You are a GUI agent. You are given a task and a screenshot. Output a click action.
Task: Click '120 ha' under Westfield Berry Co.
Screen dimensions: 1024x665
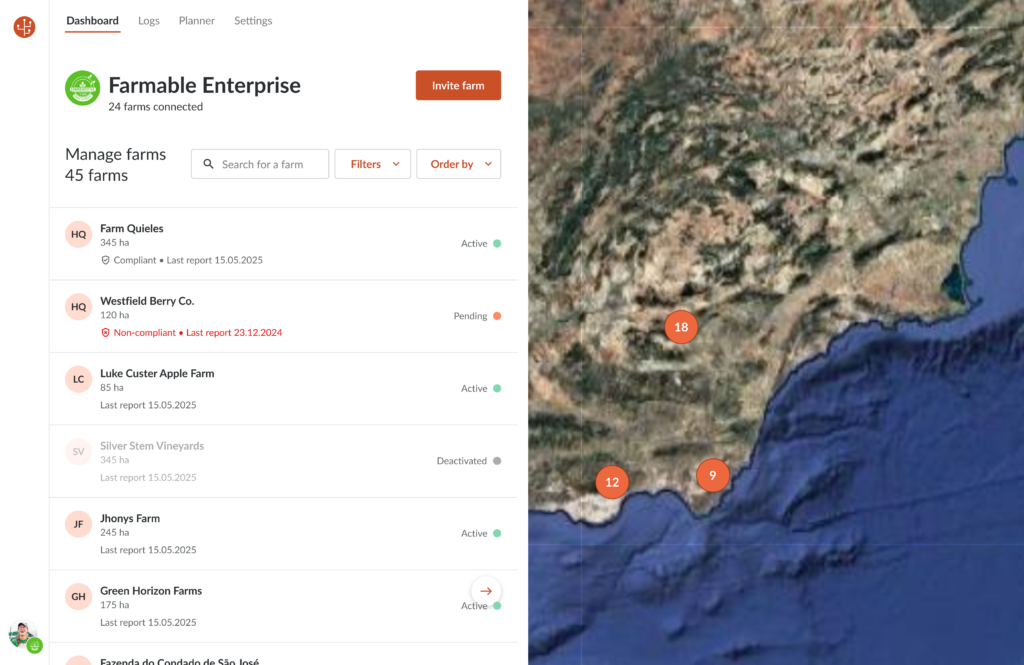click(114, 316)
